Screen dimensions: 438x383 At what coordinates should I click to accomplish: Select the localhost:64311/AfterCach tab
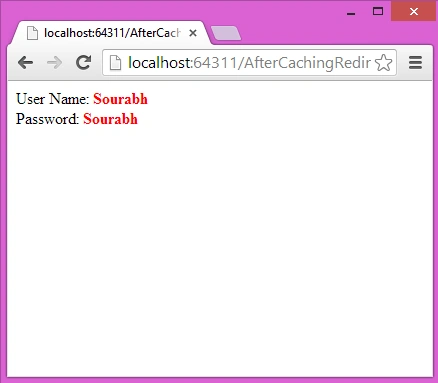pyautogui.click(x=112, y=33)
